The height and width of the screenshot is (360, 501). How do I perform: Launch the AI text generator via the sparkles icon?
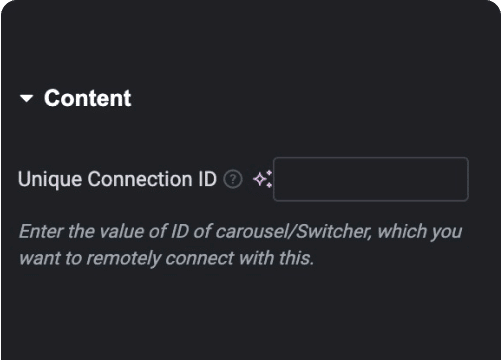(x=262, y=179)
